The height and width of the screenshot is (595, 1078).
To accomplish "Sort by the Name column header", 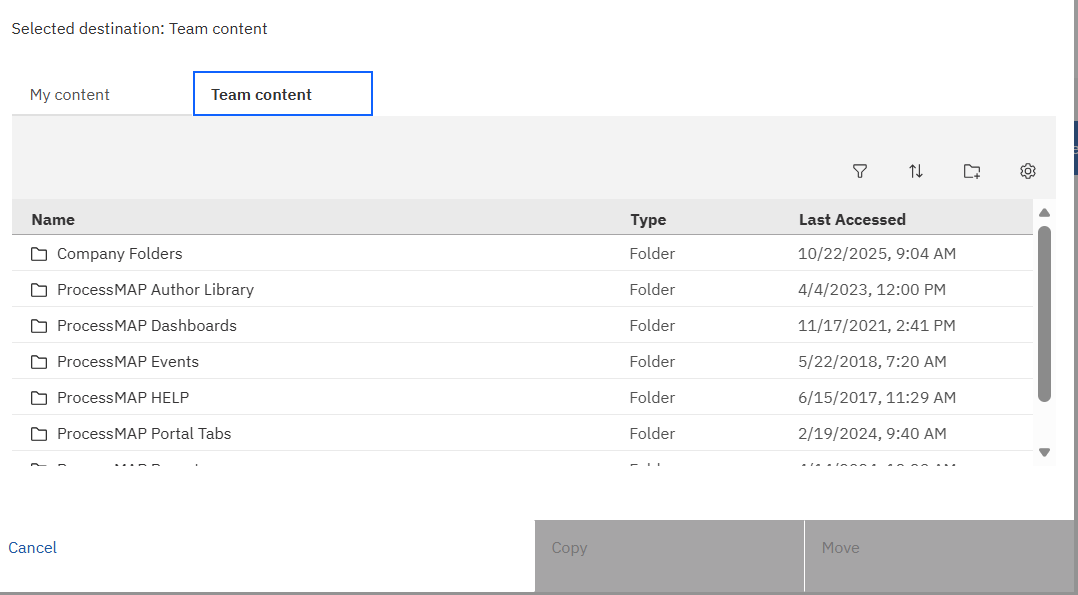I will coord(53,219).
